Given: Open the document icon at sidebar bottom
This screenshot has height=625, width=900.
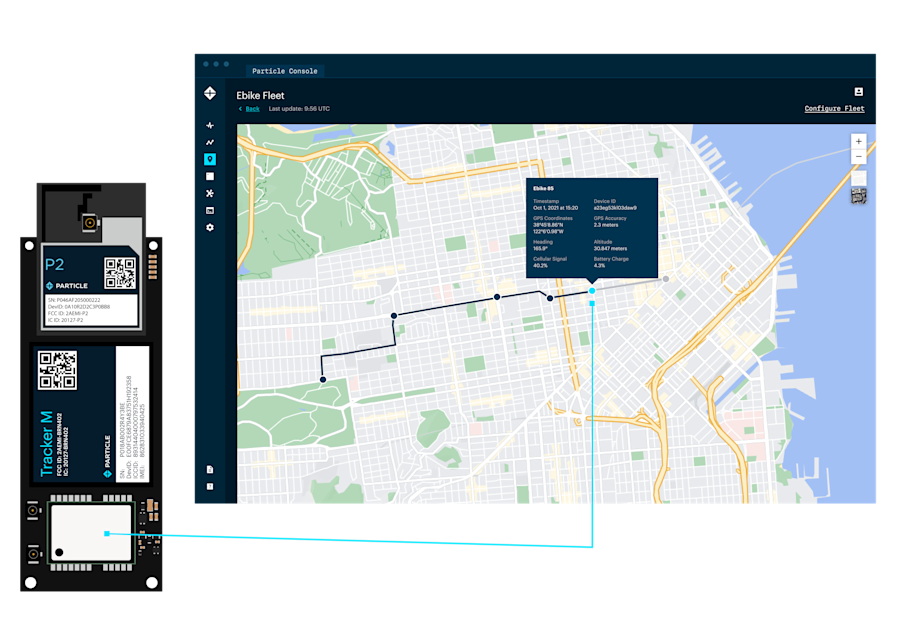Looking at the screenshot, I should tap(210, 469).
